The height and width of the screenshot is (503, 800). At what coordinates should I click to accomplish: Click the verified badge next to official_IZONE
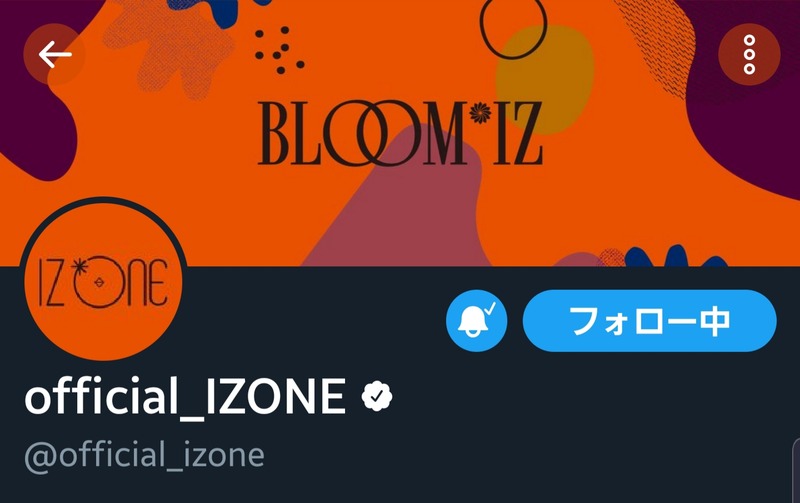coord(377,396)
